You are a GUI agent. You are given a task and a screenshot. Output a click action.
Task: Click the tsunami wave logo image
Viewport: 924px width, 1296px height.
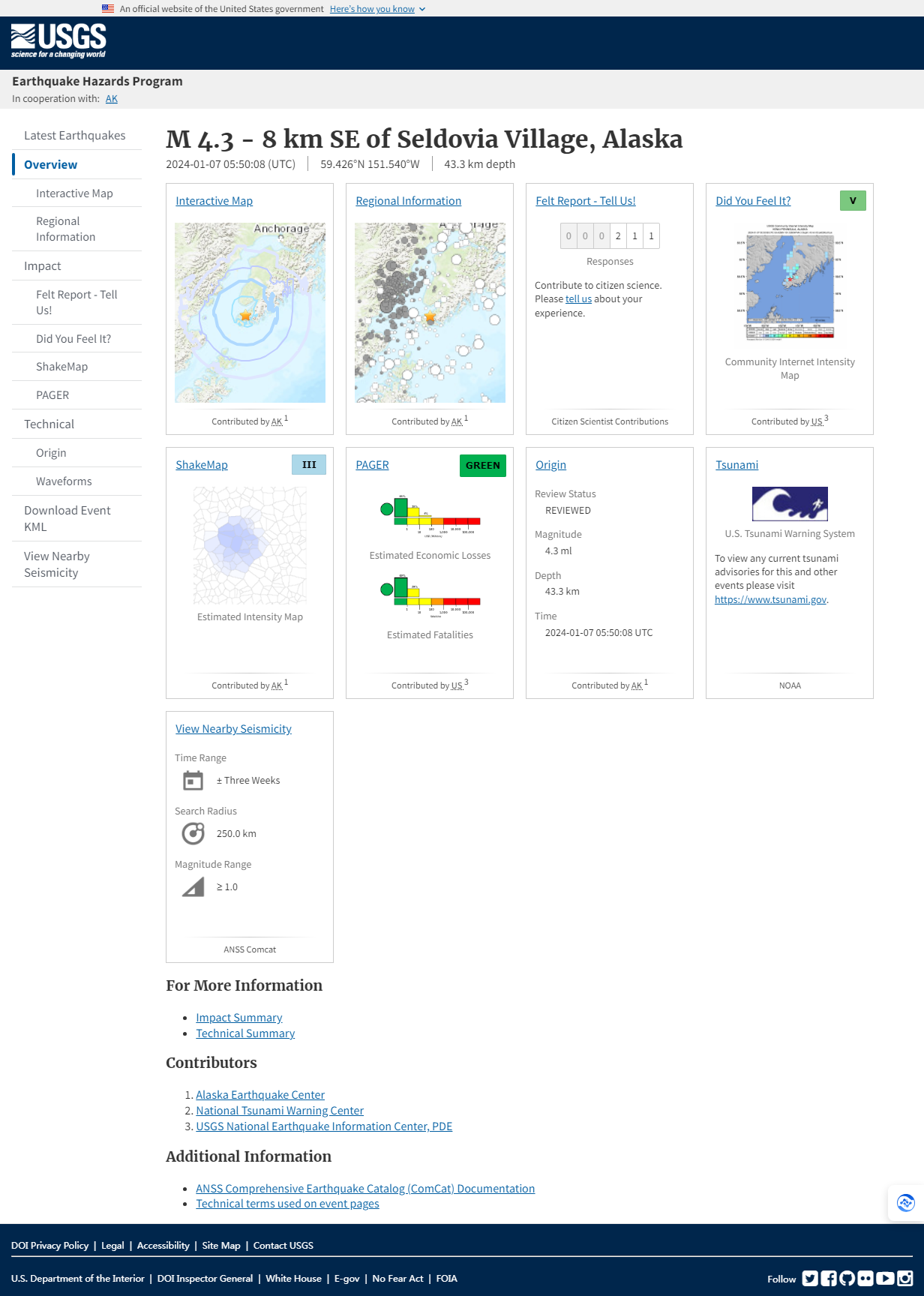pyautogui.click(x=790, y=504)
